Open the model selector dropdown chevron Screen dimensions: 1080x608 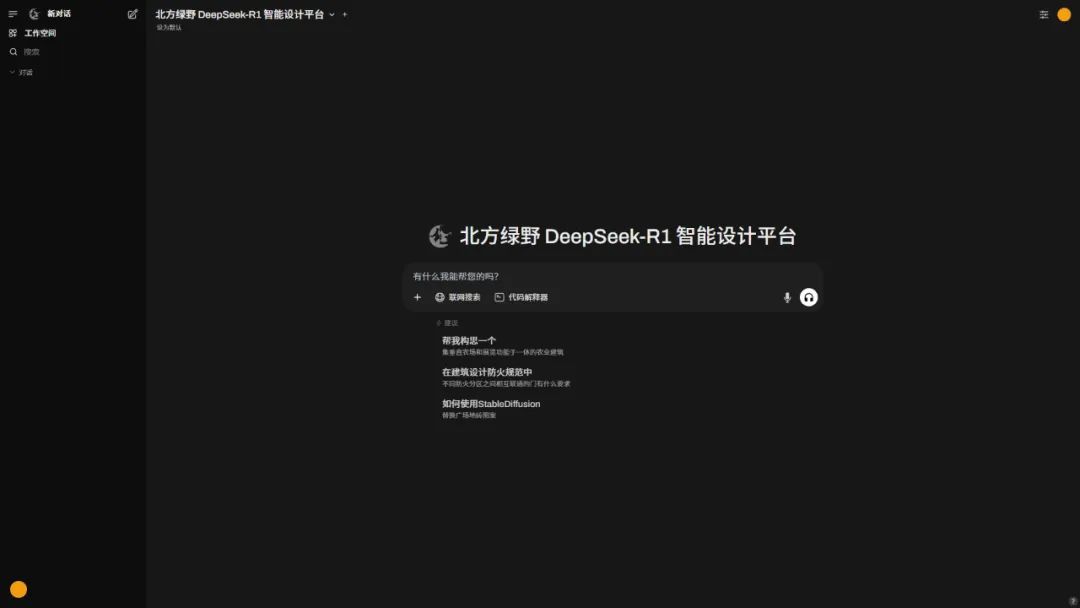click(332, 15)
